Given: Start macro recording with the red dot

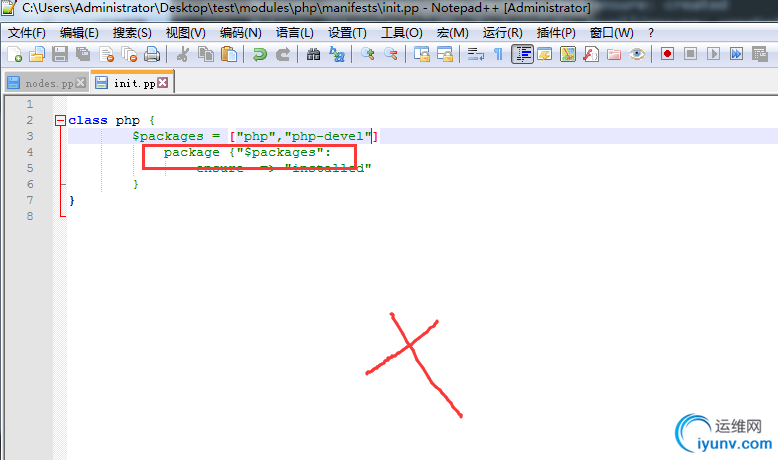Looking at the screenshot, I should 667,54.
